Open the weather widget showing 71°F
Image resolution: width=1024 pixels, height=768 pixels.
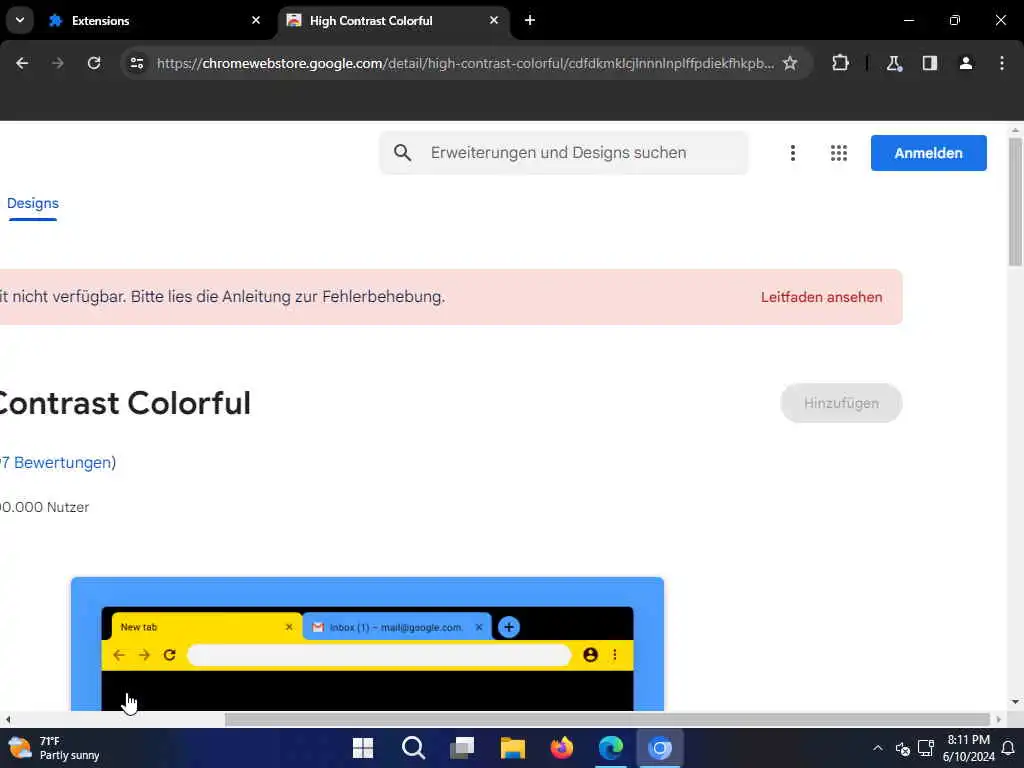(55, 748)
